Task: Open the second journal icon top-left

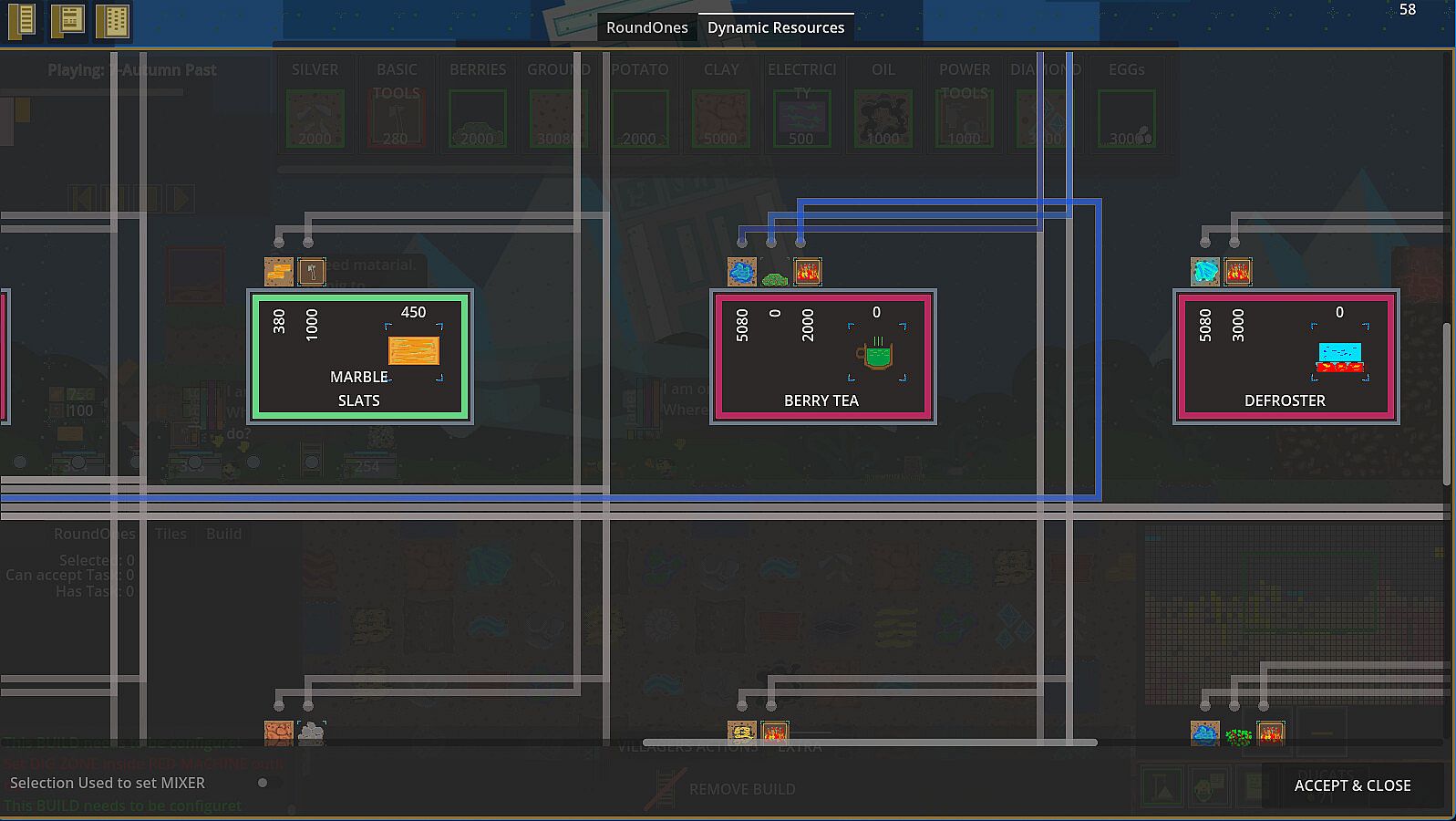Action: click(x=67, y=20)
